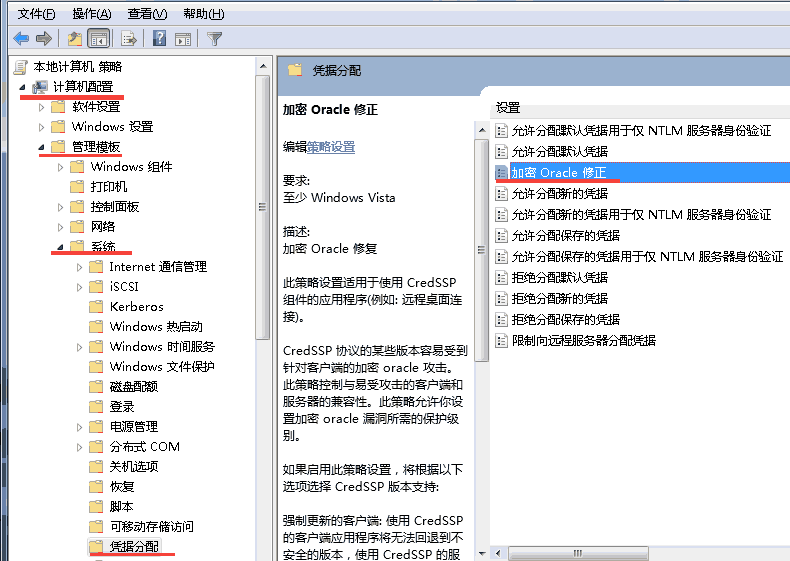This screenshot has height=561, width=790.
Task: Click the description pane scroll-down arrow
Action: pos(482,554)
